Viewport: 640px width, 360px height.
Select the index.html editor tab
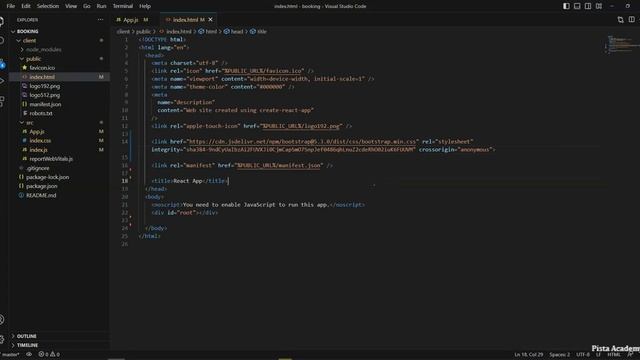(x=186, y=20)
